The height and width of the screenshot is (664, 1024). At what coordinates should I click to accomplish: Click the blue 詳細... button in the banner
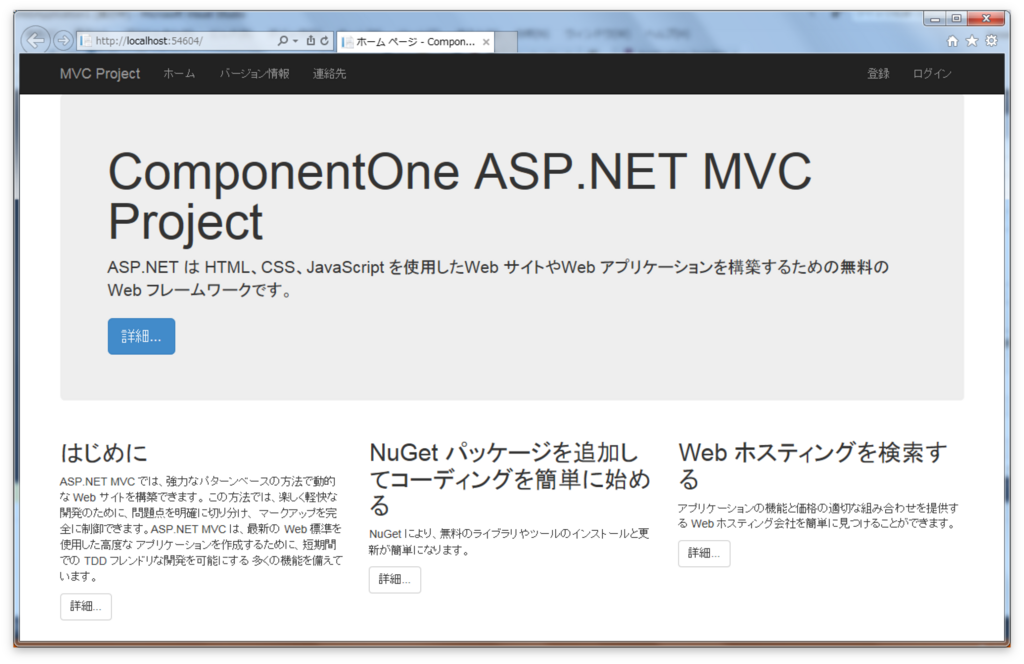141,336
